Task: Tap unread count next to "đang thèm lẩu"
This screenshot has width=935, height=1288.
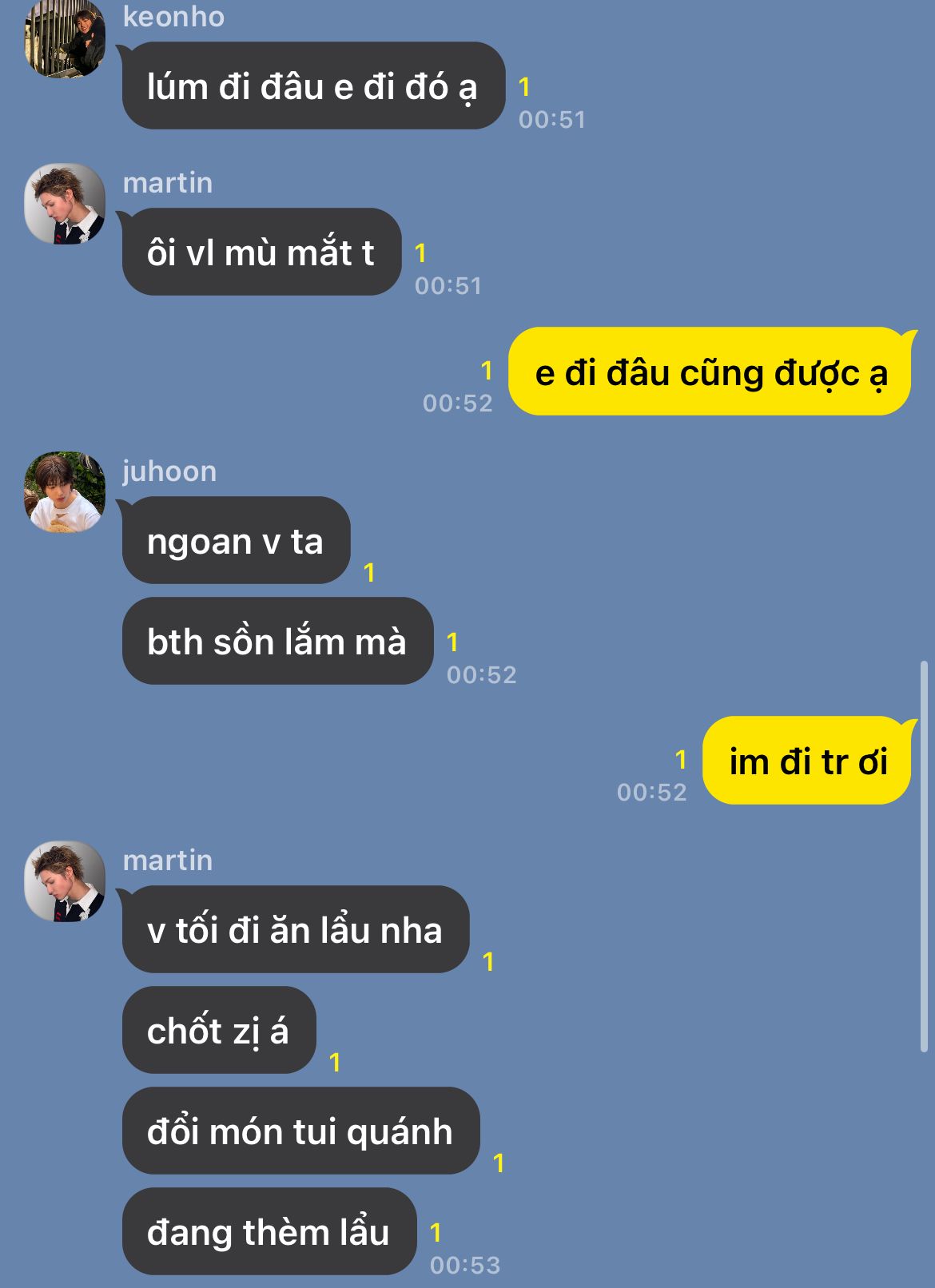Action: click(x=436, y=1232)
